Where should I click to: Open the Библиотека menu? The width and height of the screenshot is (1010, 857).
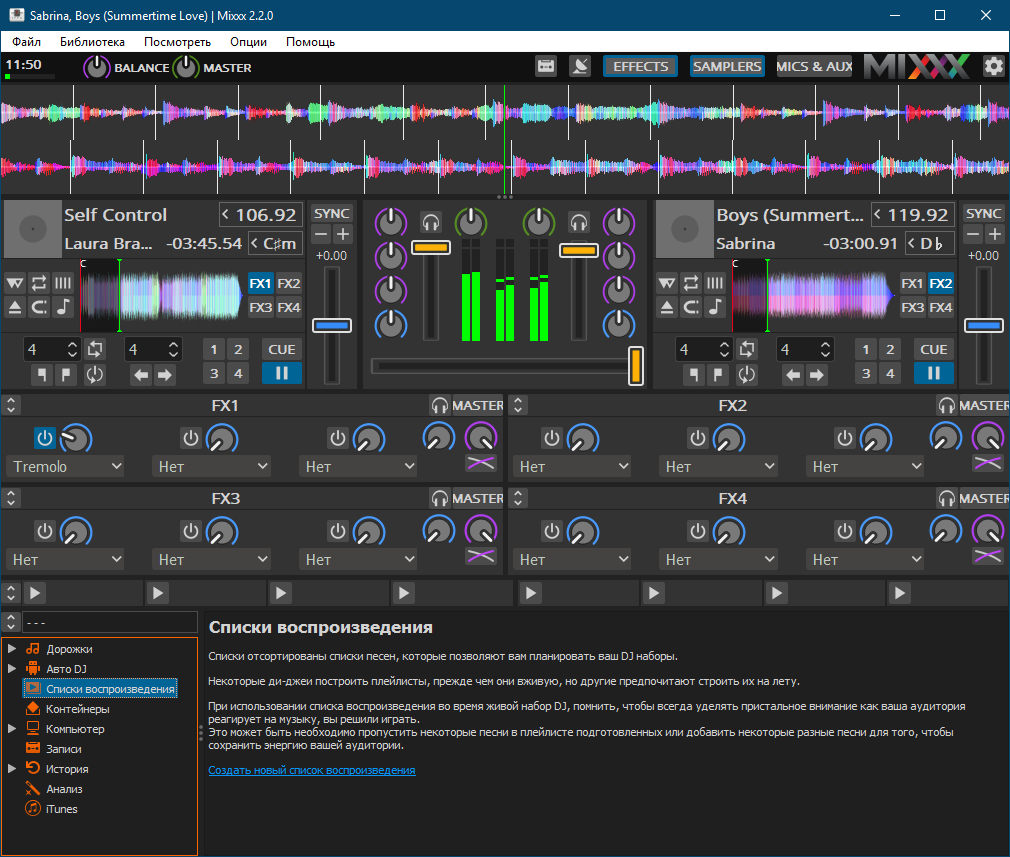click(92, 42)
